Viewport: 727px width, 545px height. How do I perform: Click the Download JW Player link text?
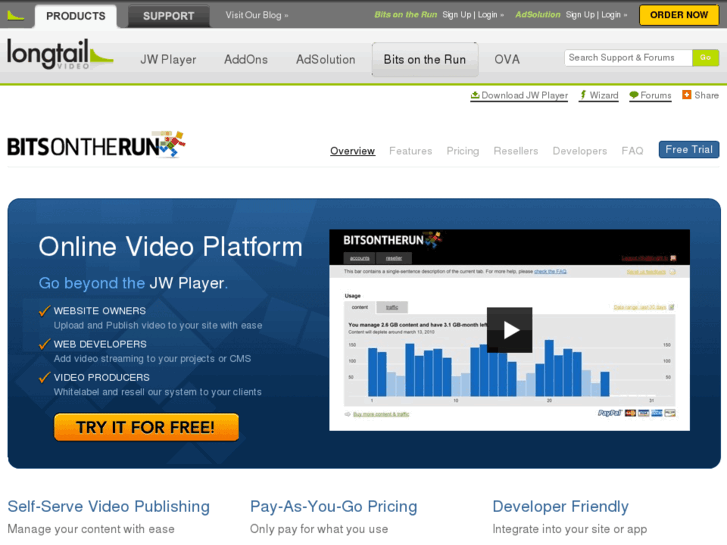(524, 96)
